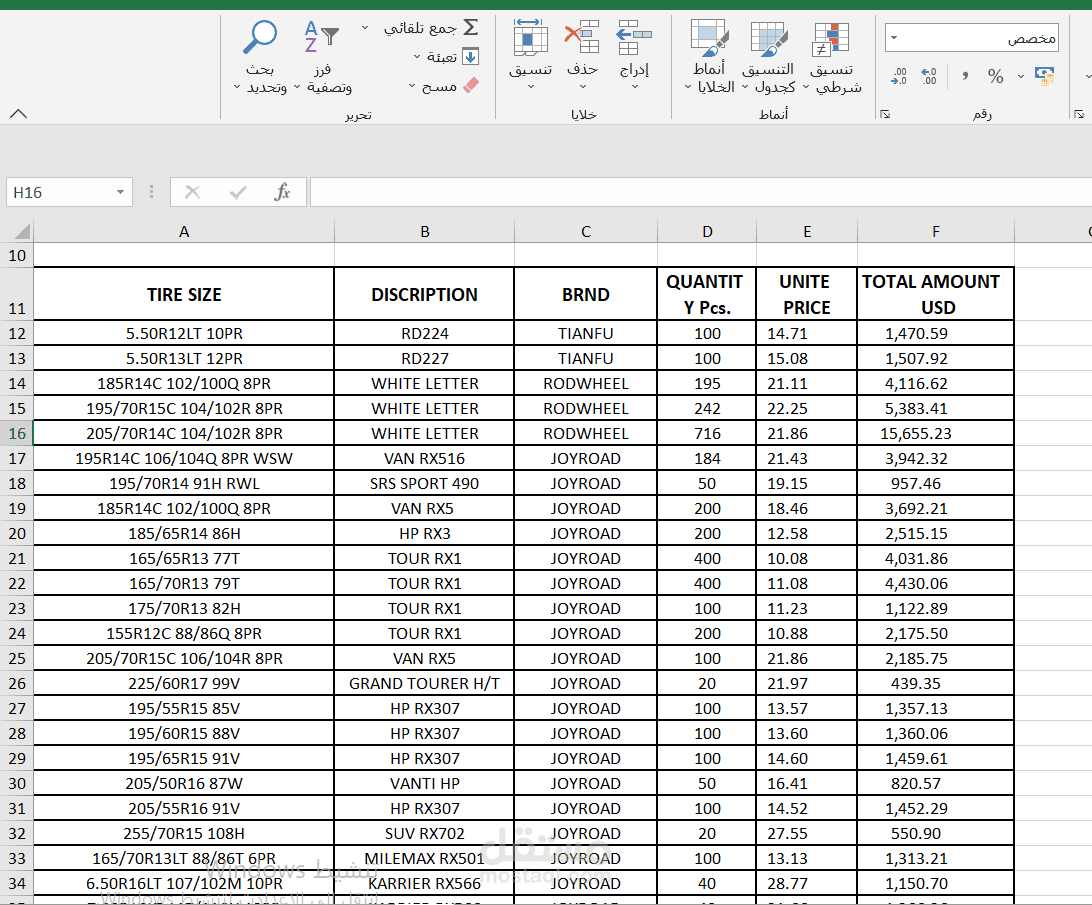Expand the AutoSum dropdown arrow

pos(365,28)
